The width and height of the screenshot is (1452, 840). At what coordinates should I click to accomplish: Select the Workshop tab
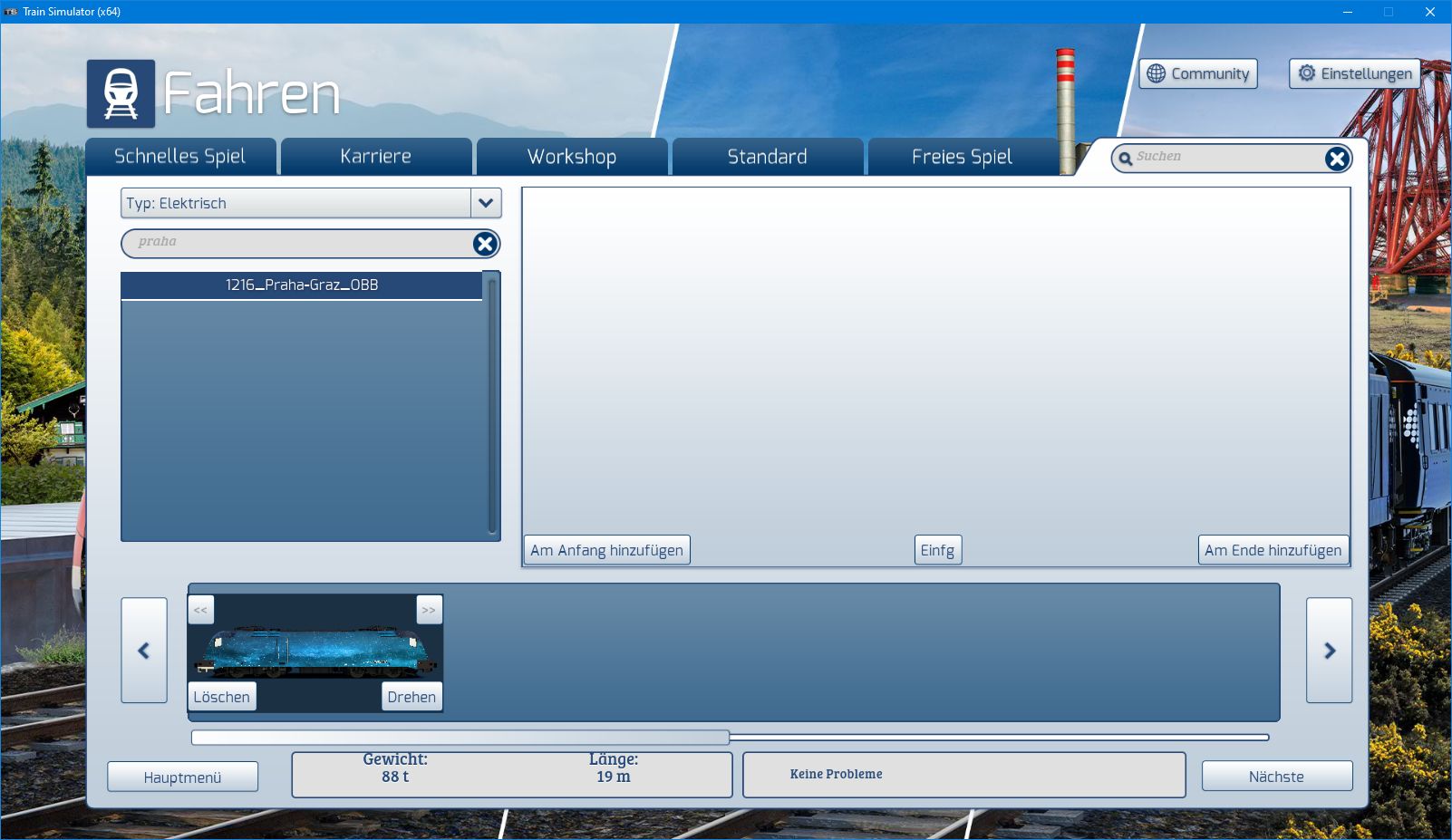click(572, 157)
